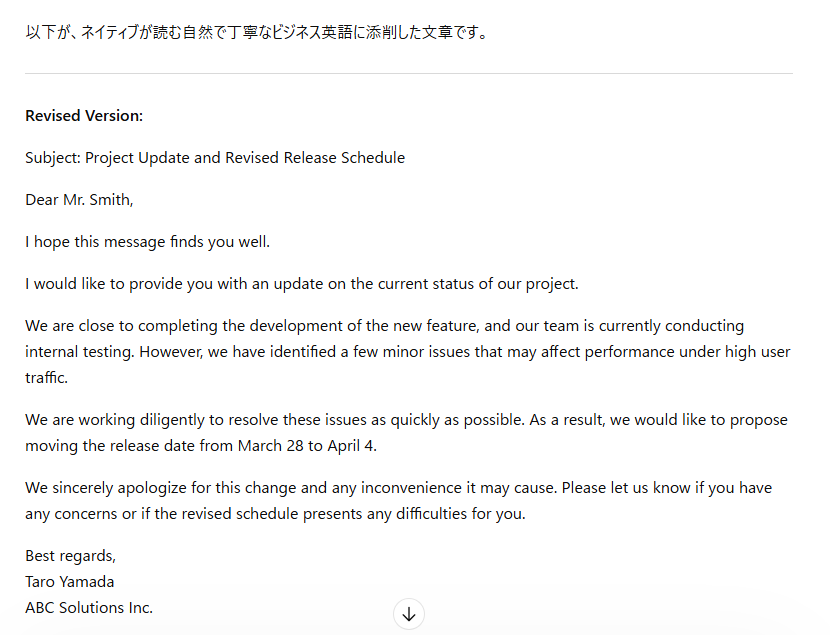Click the Subject line of the email
830x635 pixels.
pyautogui.click(x=215, y=158)
